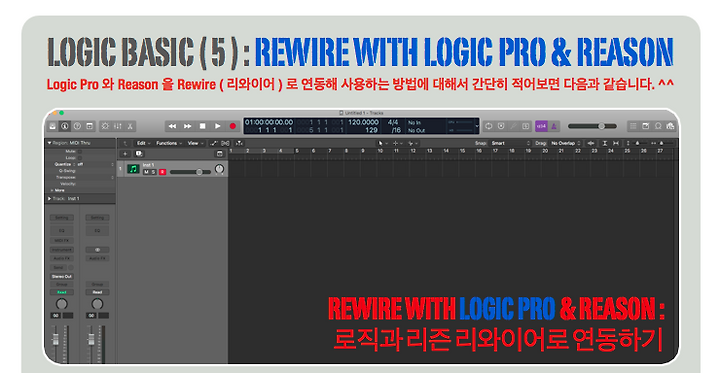Open the media Browsers button
This screenshot has width=720, height=373.
(x=670, y=126)
